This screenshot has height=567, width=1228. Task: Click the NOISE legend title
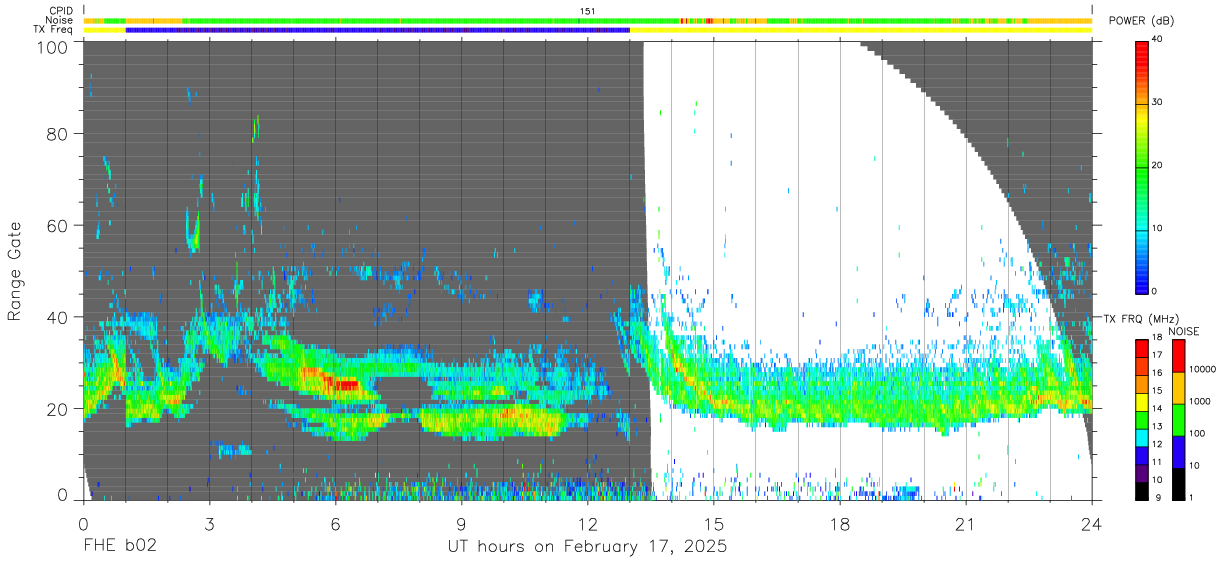click(x=1183, y=330)
